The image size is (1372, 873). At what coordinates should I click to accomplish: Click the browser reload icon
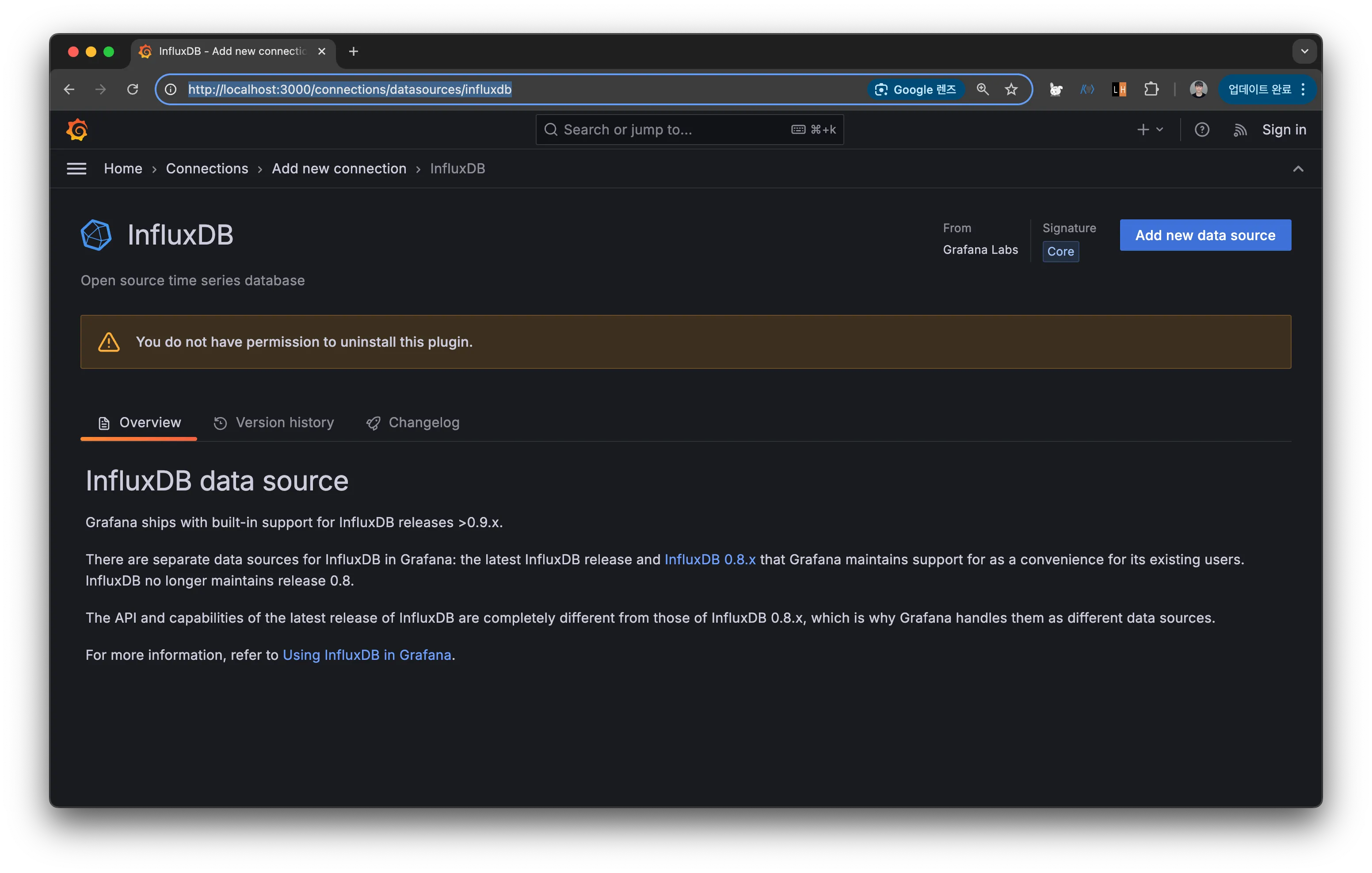coord(133,89)
